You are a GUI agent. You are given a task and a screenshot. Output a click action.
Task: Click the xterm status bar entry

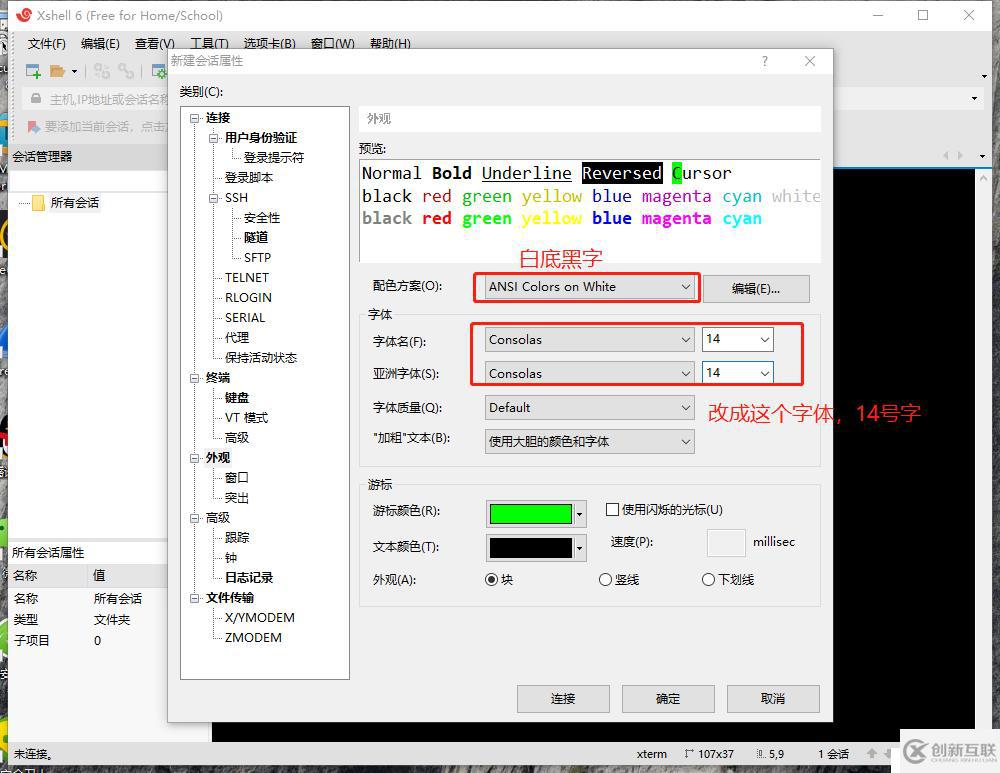(651, 754)
